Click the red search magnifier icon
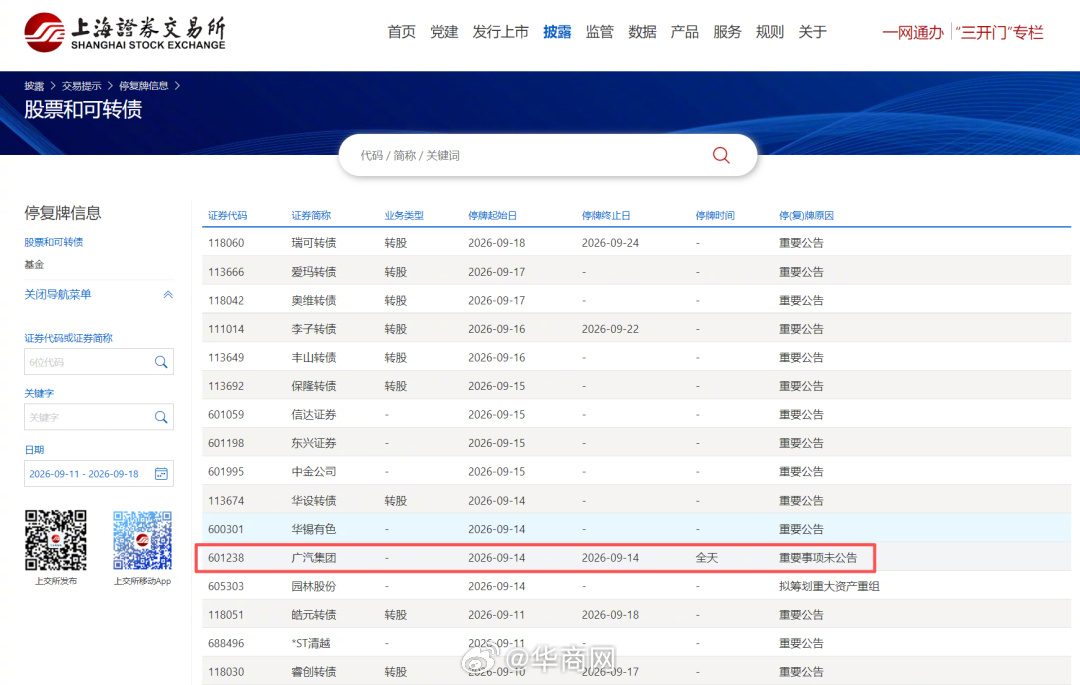The image size is (1080, 685). (x=720, y=155)
